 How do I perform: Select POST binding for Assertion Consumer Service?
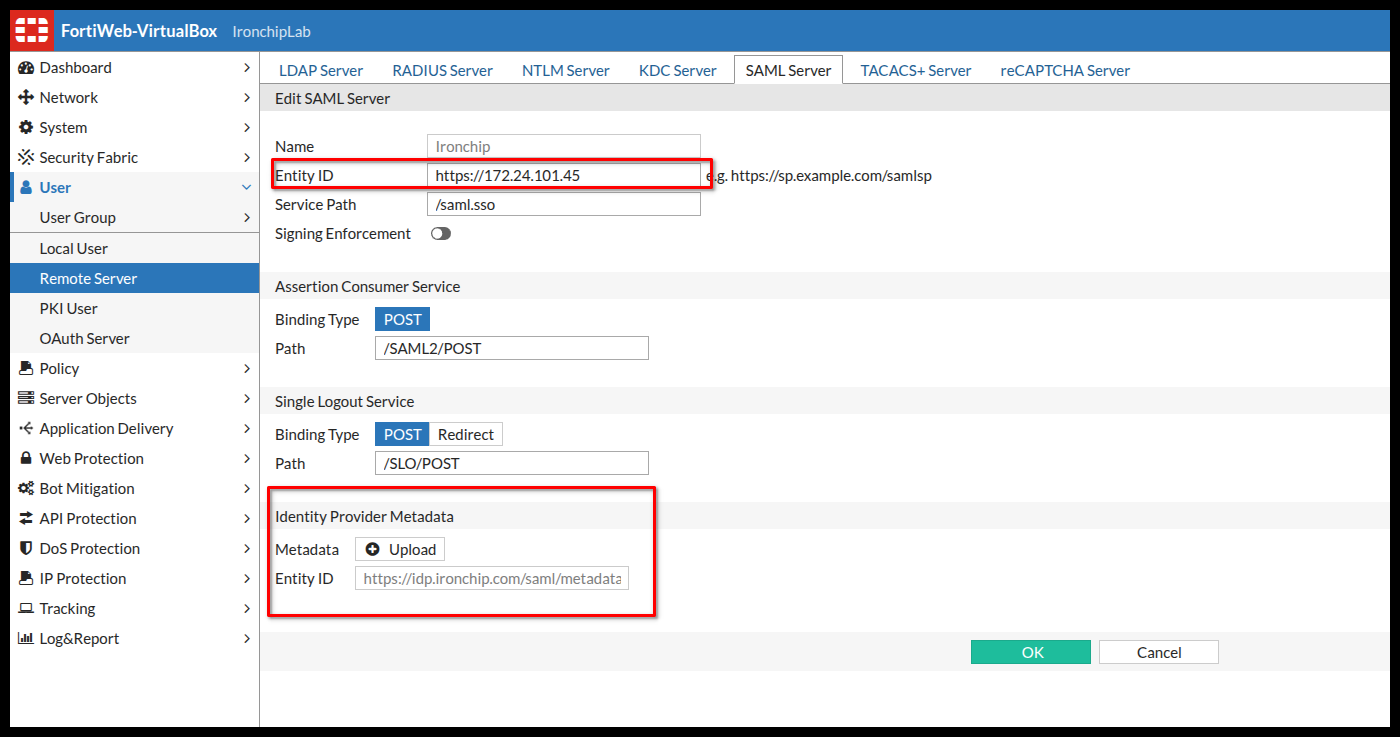[x=402, y=320]
